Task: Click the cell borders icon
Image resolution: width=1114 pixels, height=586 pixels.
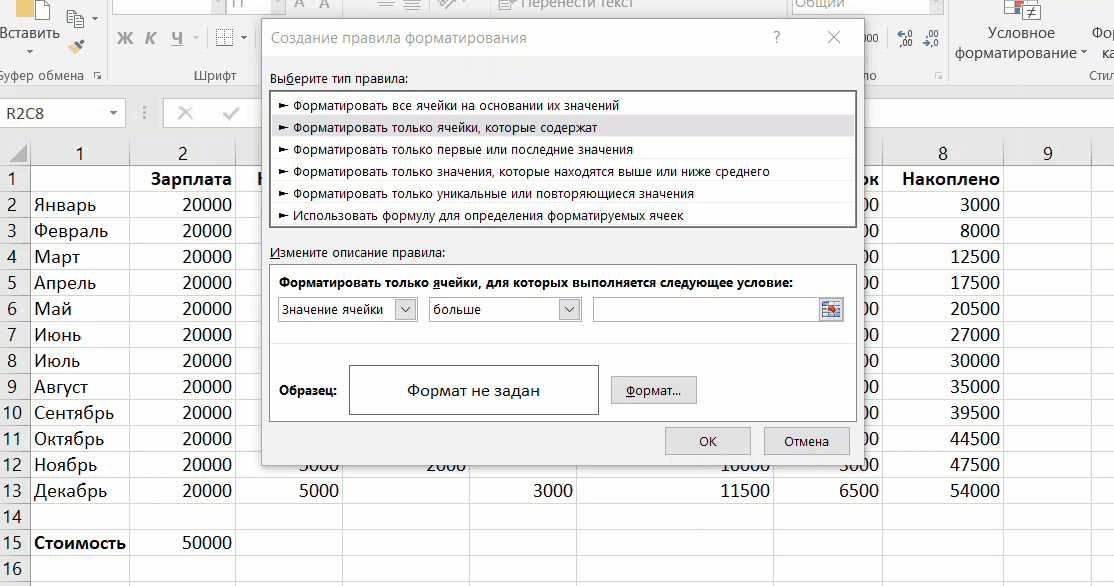Action: click(225, 38)
